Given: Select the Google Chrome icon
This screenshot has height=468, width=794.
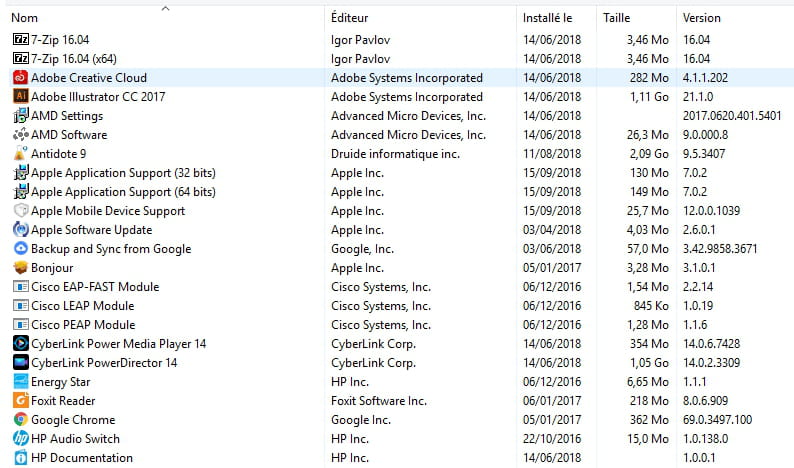Looking at the screenshot, I should 20,419.
